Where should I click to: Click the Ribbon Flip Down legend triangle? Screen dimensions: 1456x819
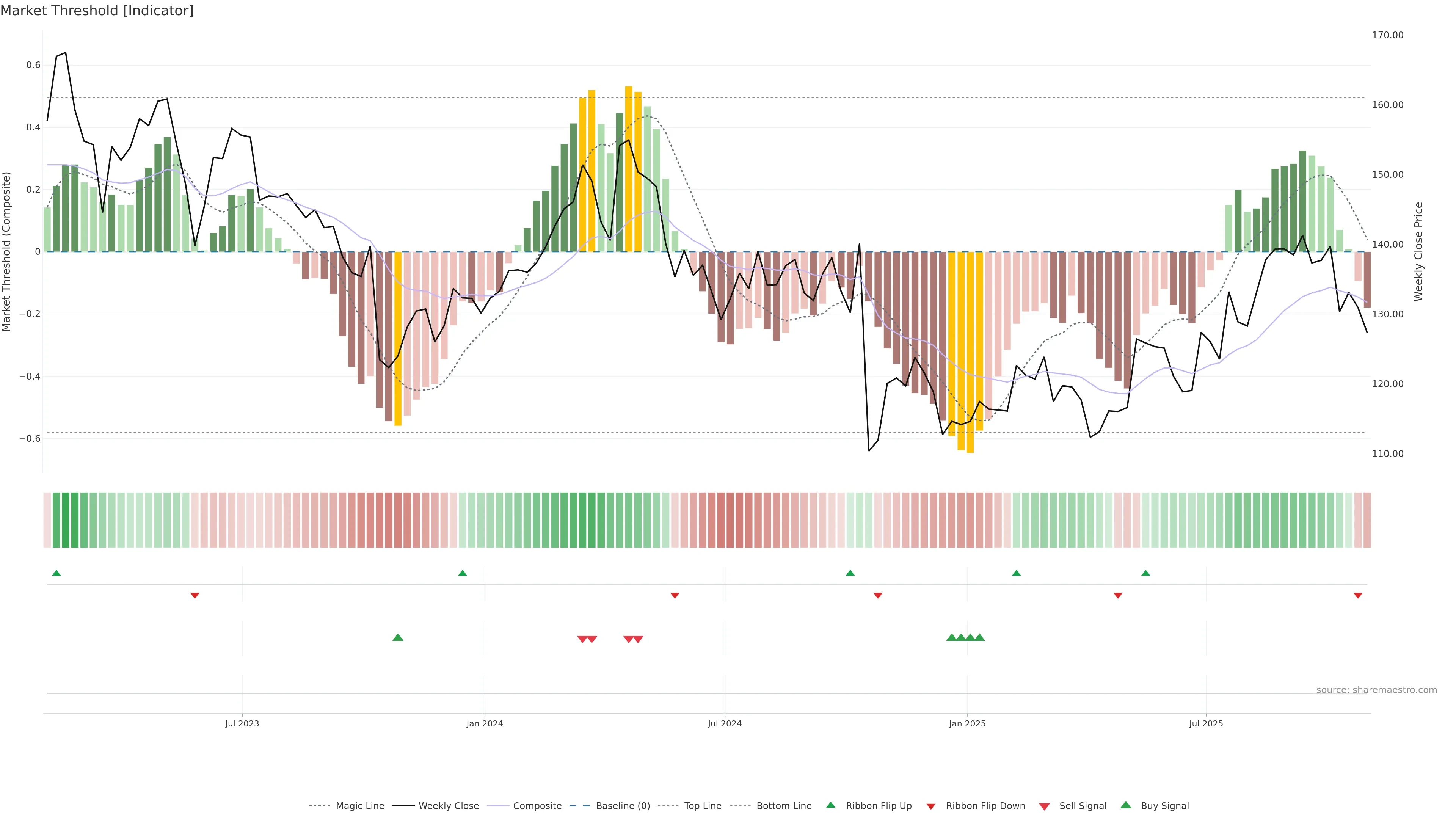coord(931,806)
